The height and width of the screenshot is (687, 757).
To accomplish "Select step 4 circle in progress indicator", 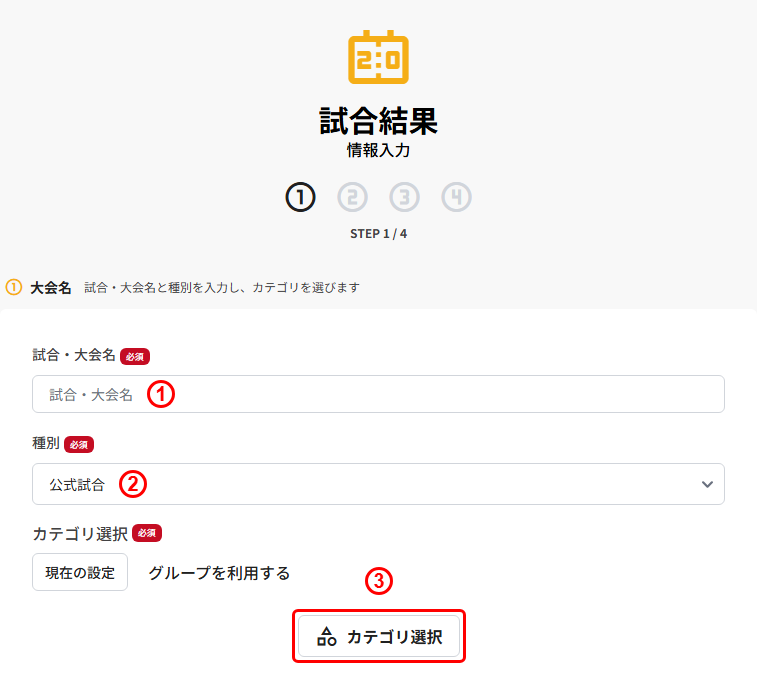I will (x=457, y=197).
